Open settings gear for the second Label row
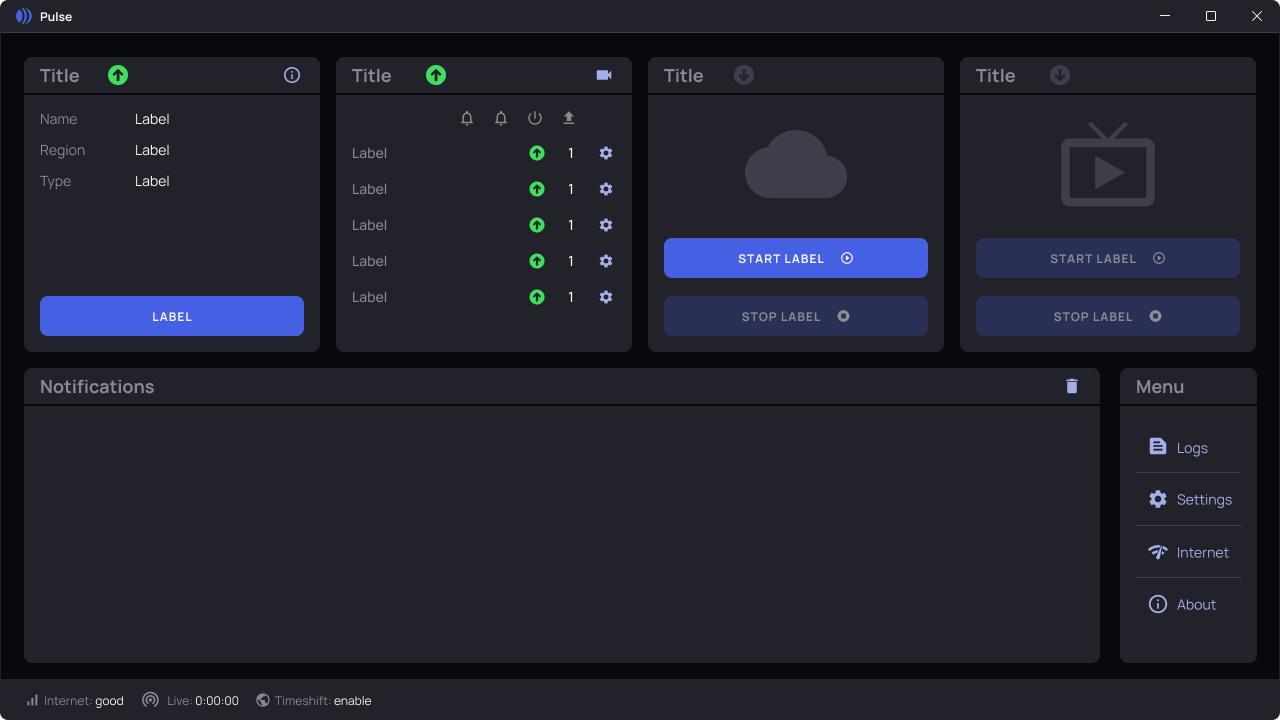Viewport: 1280px width, 720px height. point(606,189)
